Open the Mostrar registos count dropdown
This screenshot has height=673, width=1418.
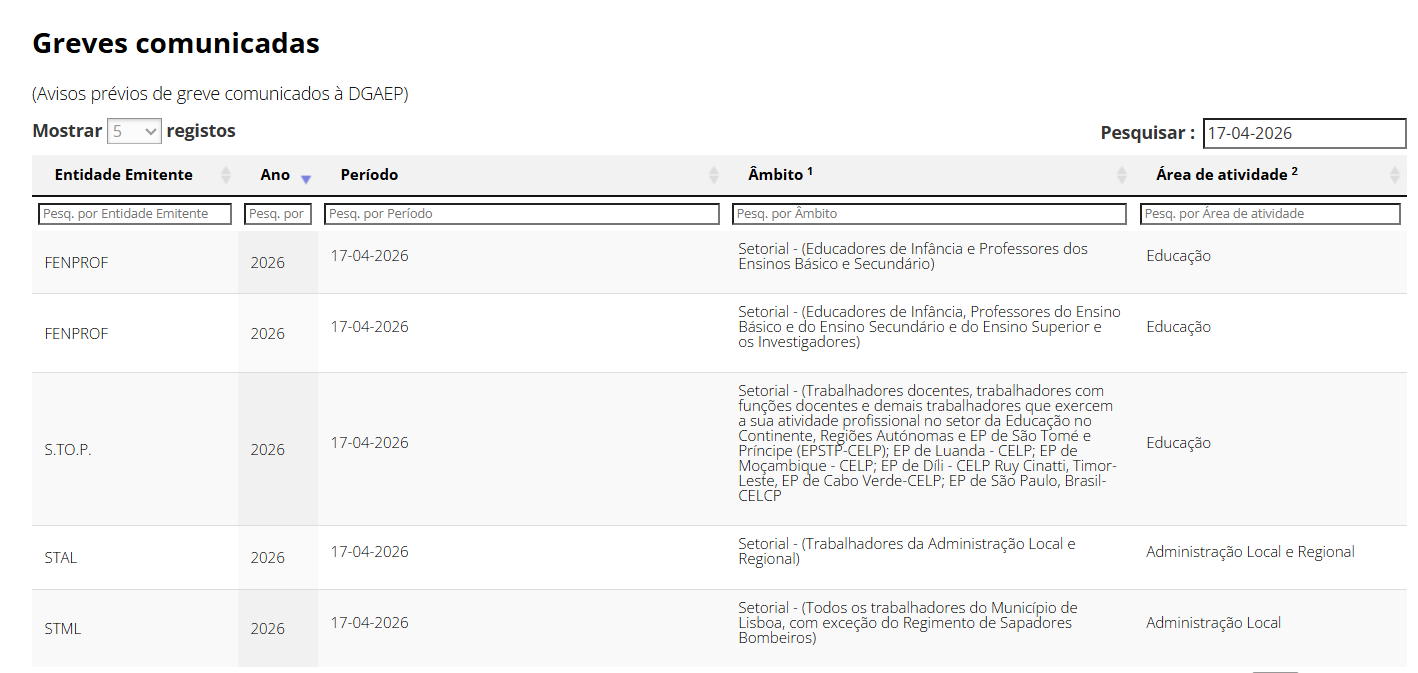click(x=134, y=131)
